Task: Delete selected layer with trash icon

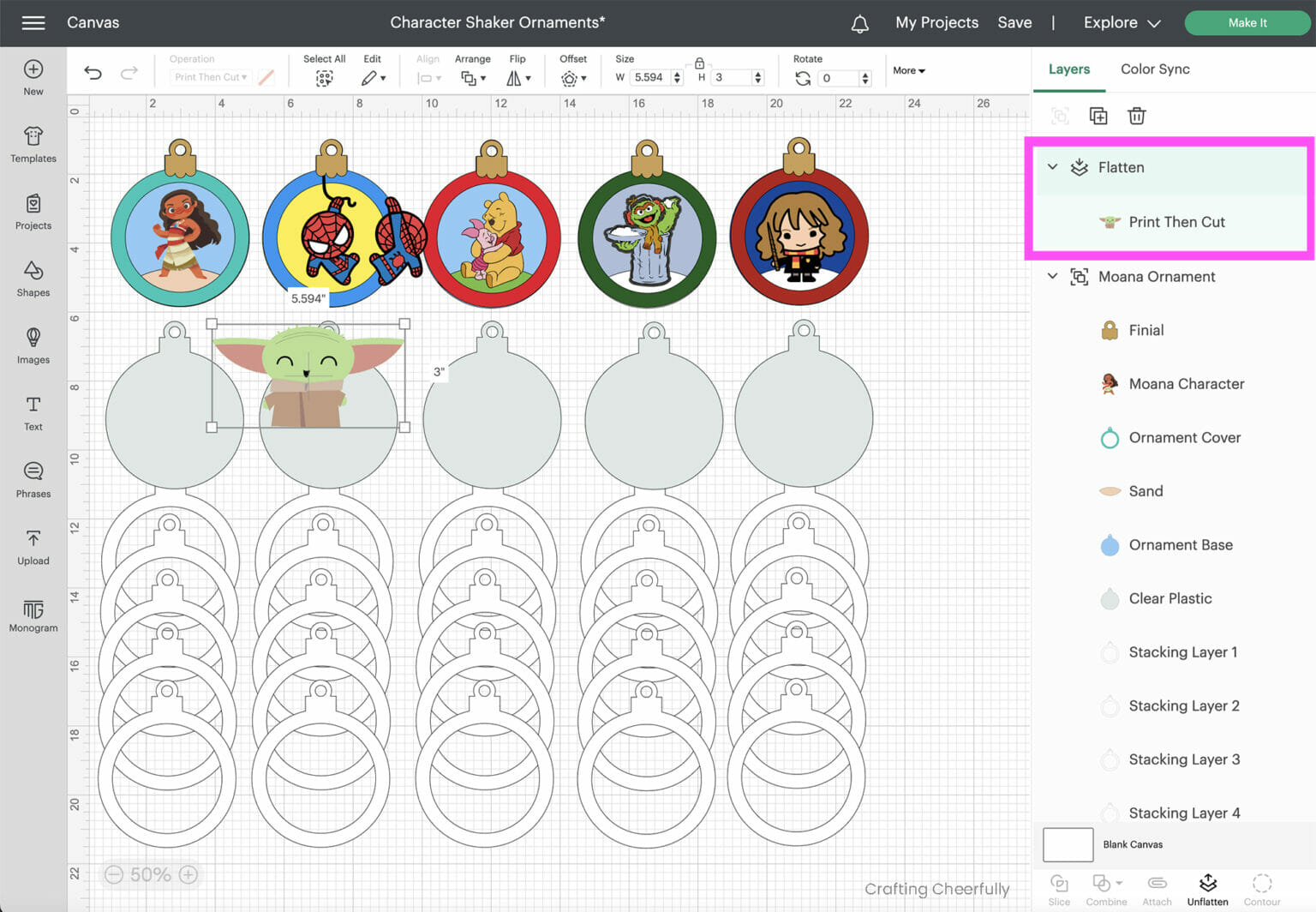Action: [1136, 116]
